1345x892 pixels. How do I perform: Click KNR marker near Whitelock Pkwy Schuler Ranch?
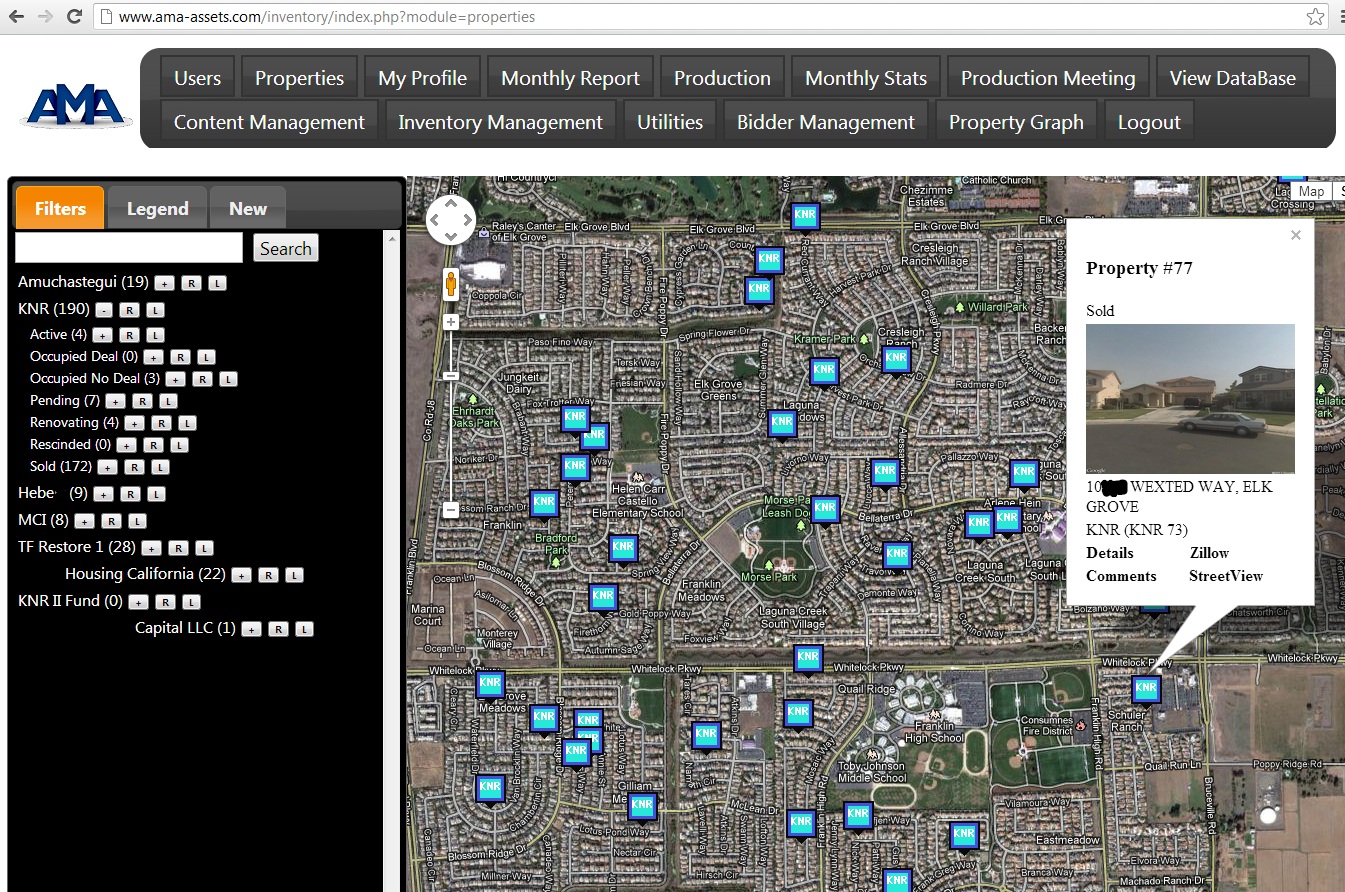1146,689
